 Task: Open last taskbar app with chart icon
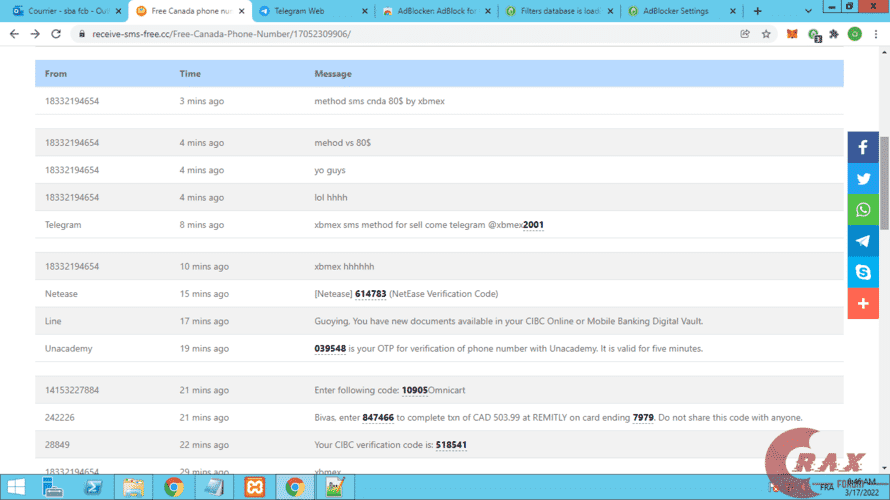click(335, 487)
